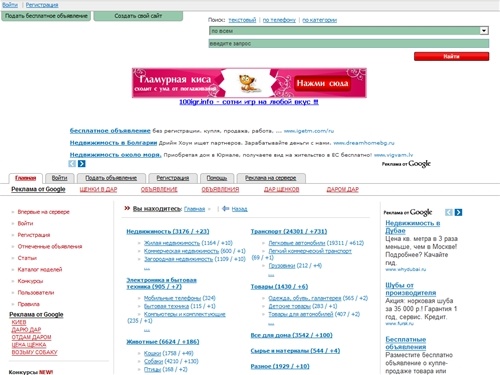Click the КИЕВ ad link in sidebar
500x375 pixels.
[x=19, y=322]
